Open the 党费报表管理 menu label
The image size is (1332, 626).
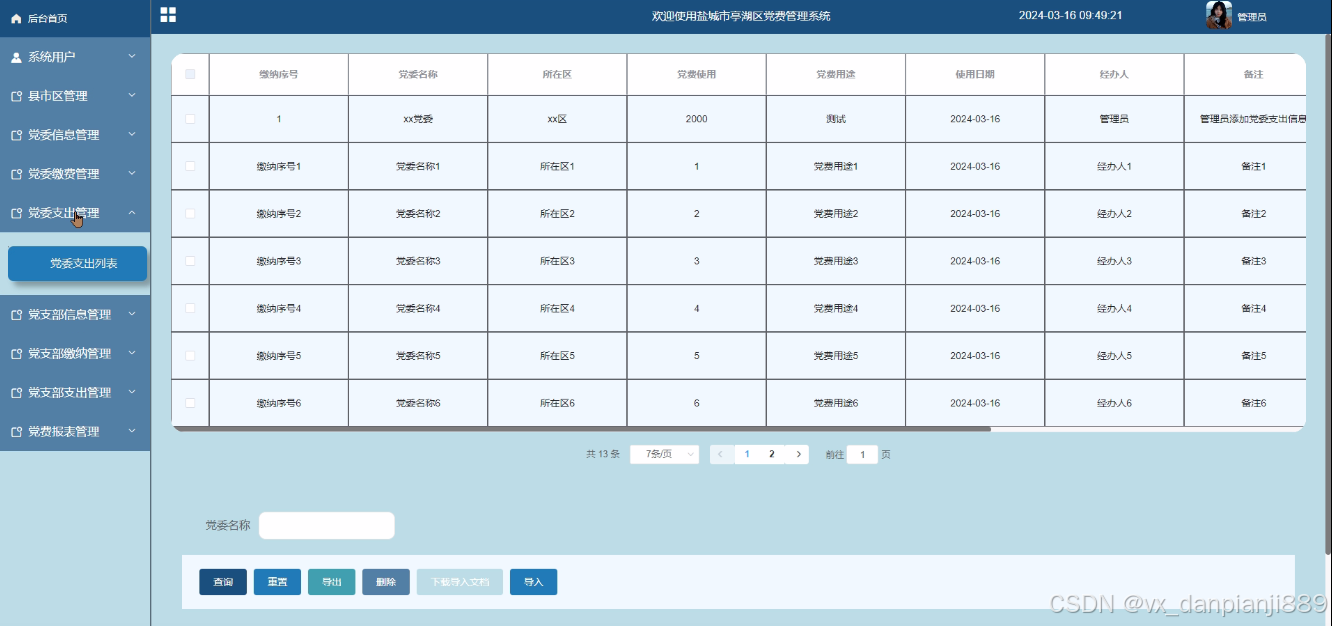tap(64, 431)
